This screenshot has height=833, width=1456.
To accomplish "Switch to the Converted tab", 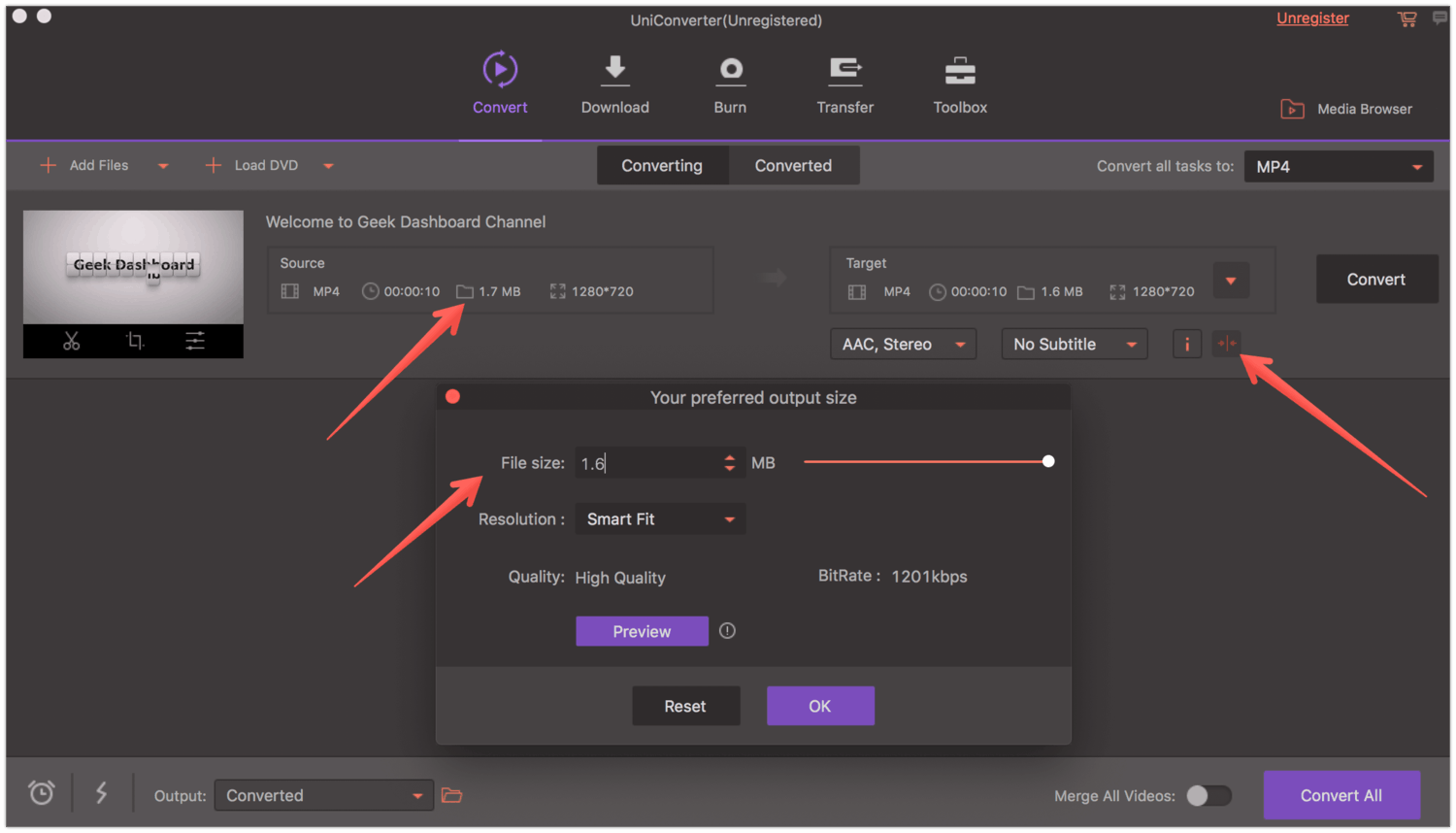I will click(x=793, y=165).
